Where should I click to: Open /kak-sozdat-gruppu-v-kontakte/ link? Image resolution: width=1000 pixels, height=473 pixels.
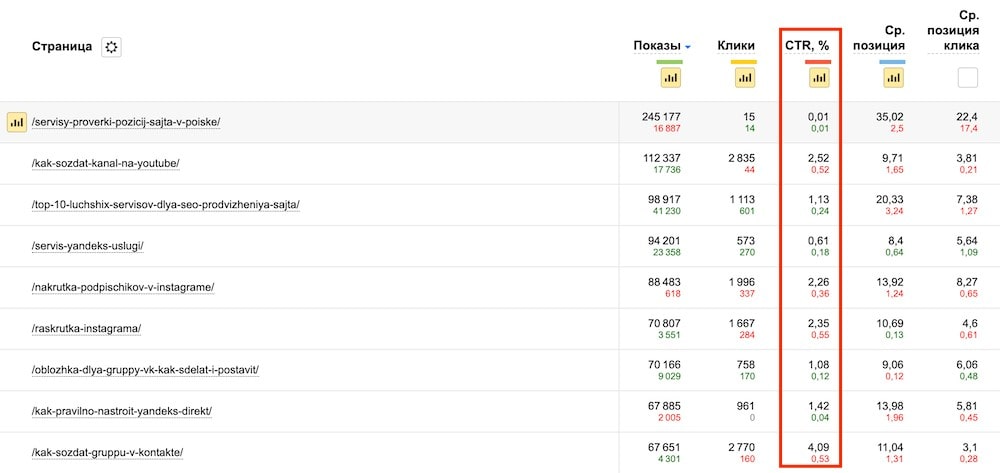pyautogui.click(x=107, y=452)
